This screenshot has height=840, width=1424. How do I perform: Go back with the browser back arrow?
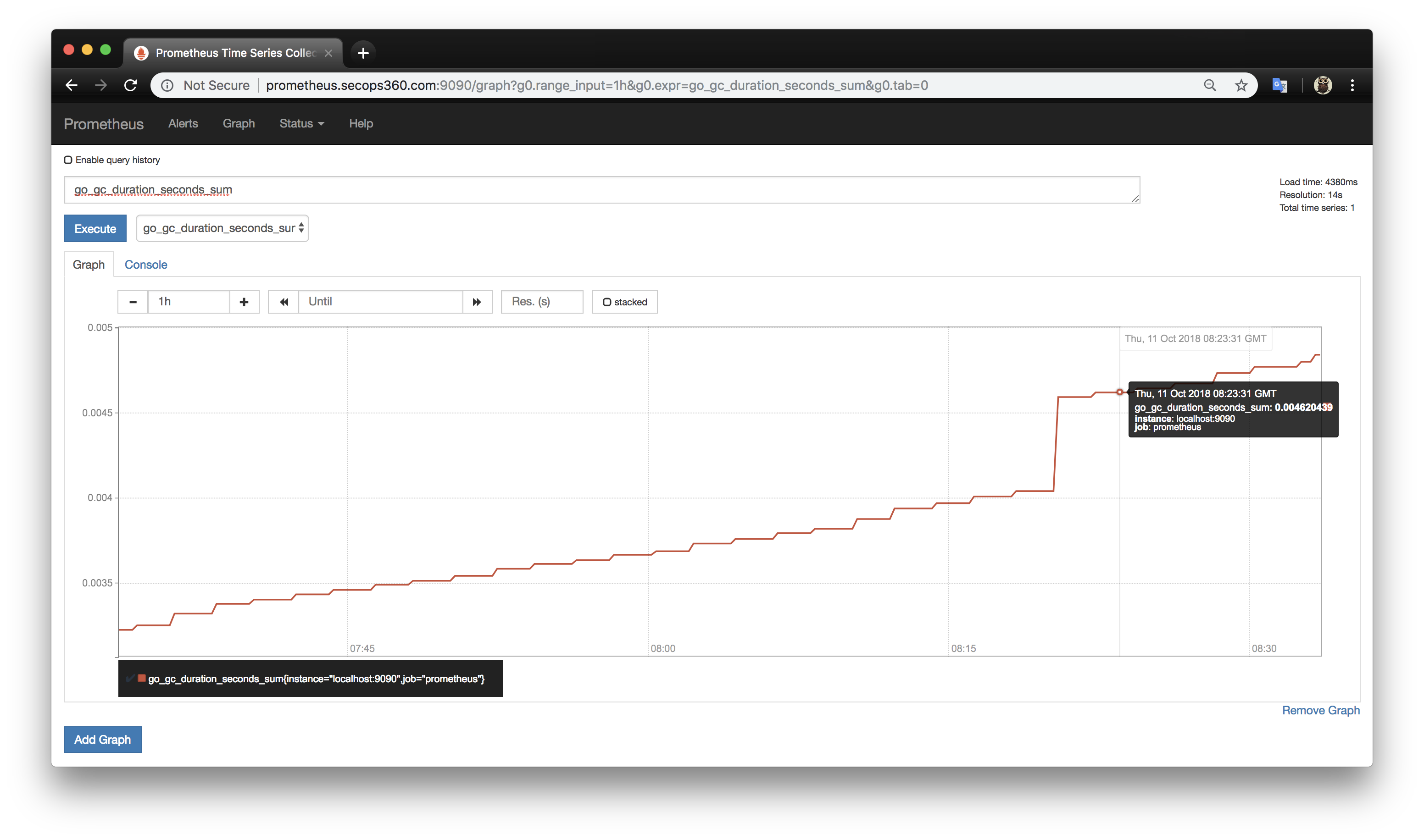pos(72,85)
